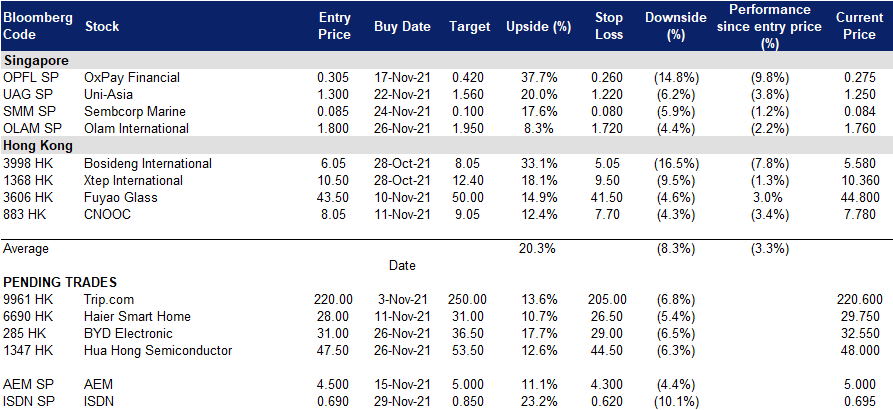Image resolution: width=893 pixels, height=410 pixels.
Task: Select AEM current price 5.000
Action: (x=863, y=385)
